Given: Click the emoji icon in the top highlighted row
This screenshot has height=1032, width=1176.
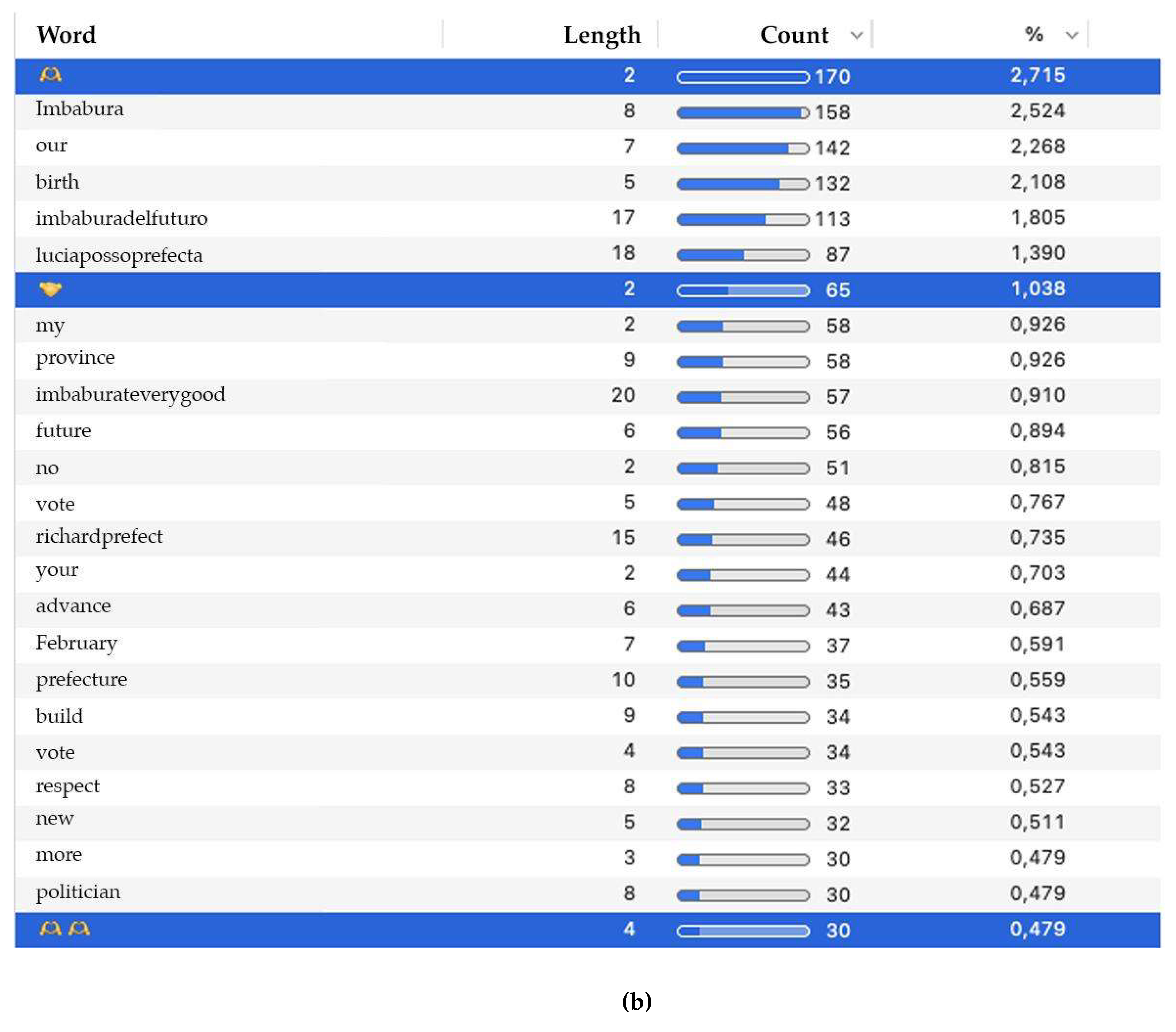Looking at the screenshot, I should click(51, 75).
